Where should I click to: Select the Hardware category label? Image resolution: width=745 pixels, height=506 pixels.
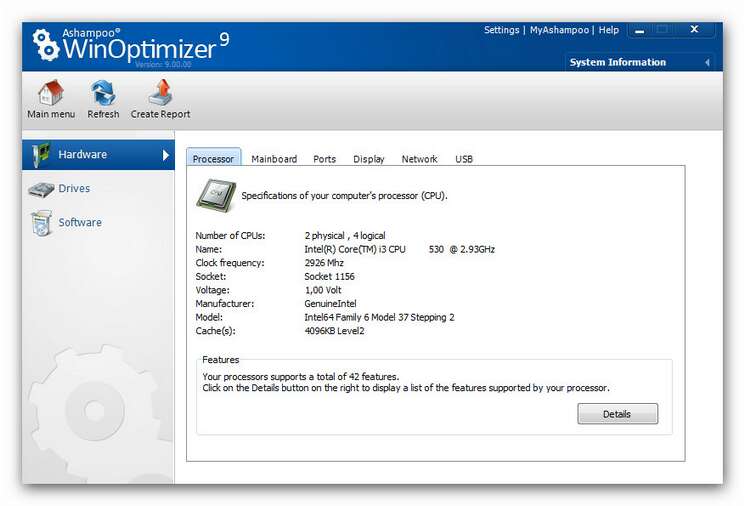coord(83,154)
